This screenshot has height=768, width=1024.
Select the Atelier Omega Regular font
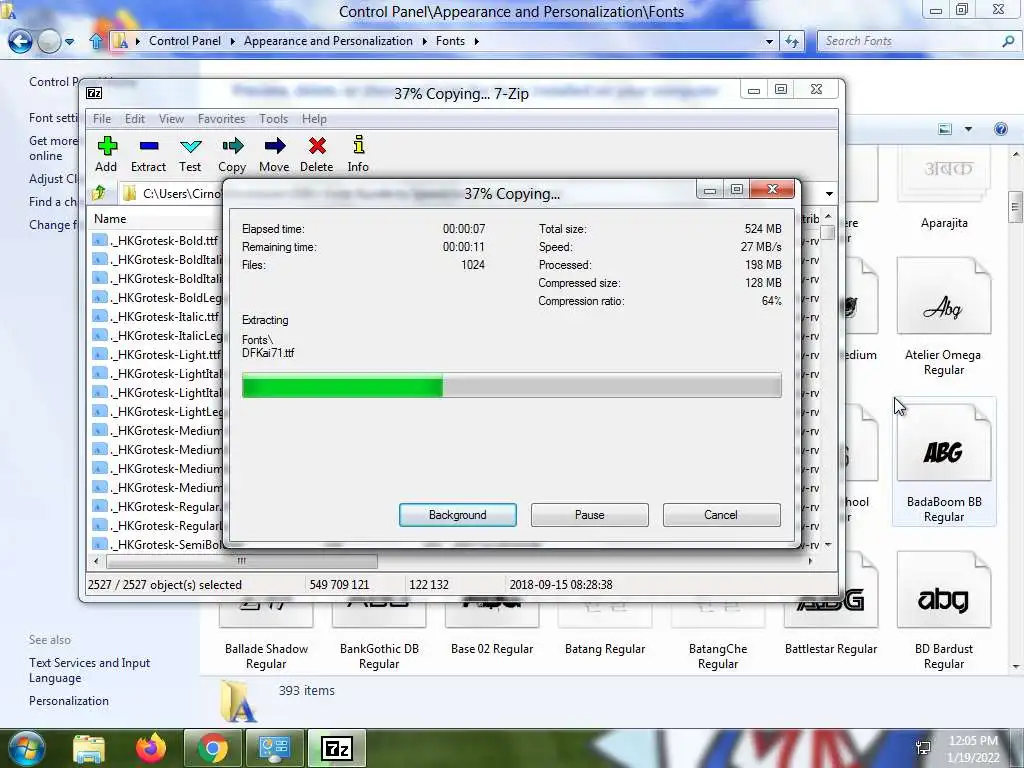pos(944,317)
